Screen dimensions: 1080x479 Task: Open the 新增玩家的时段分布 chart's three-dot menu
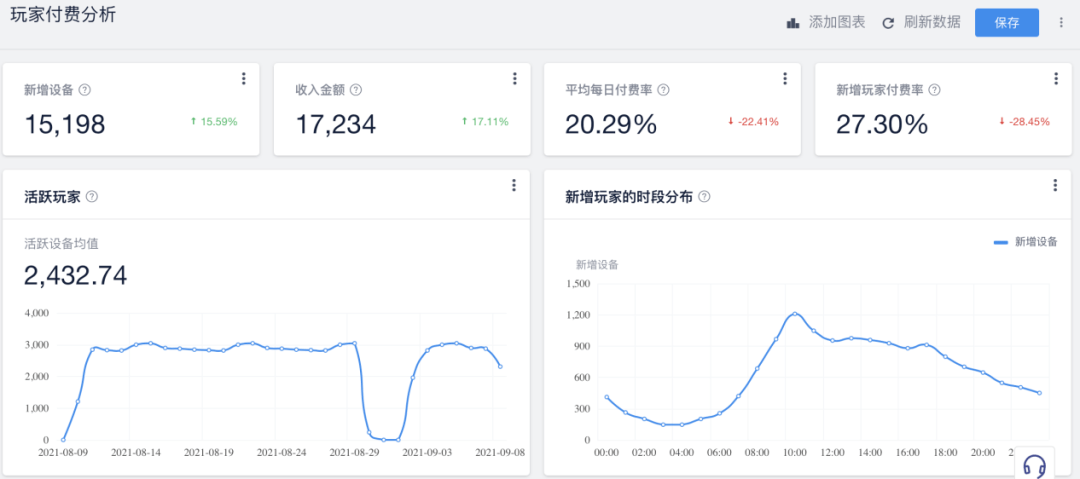1056,185
